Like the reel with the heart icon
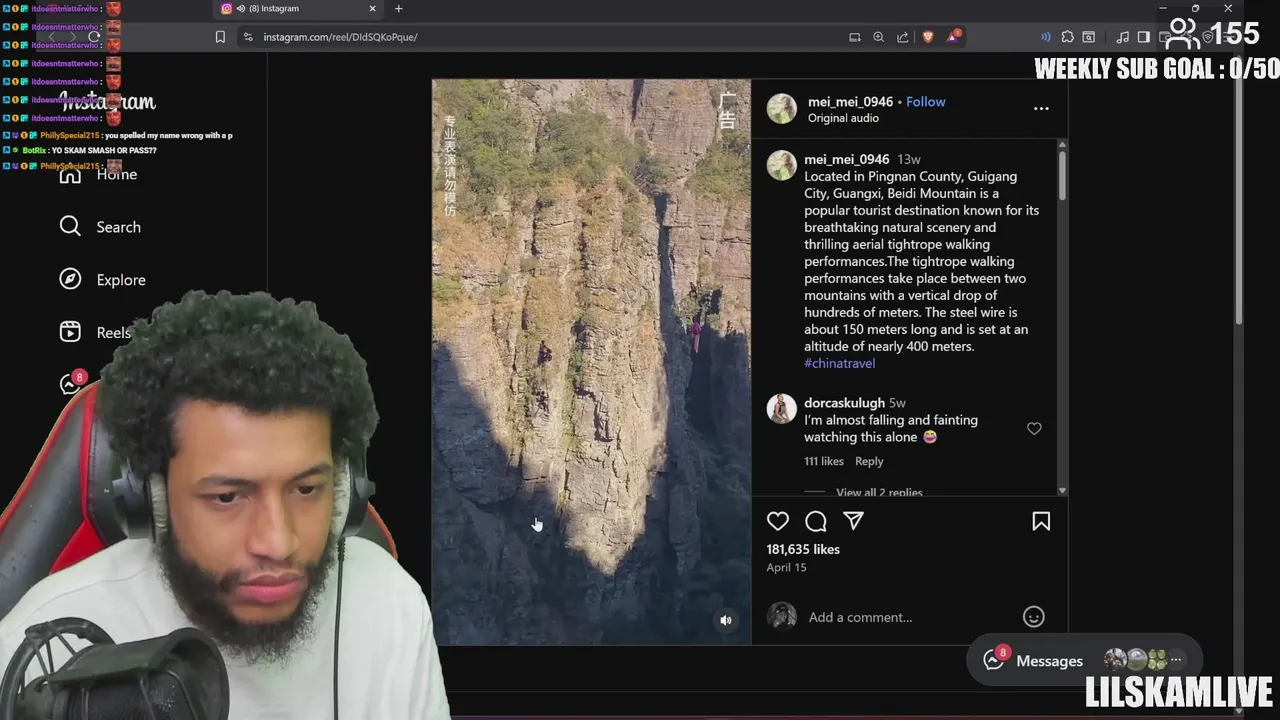This screenshot has width=1280, height=720. 778,521
